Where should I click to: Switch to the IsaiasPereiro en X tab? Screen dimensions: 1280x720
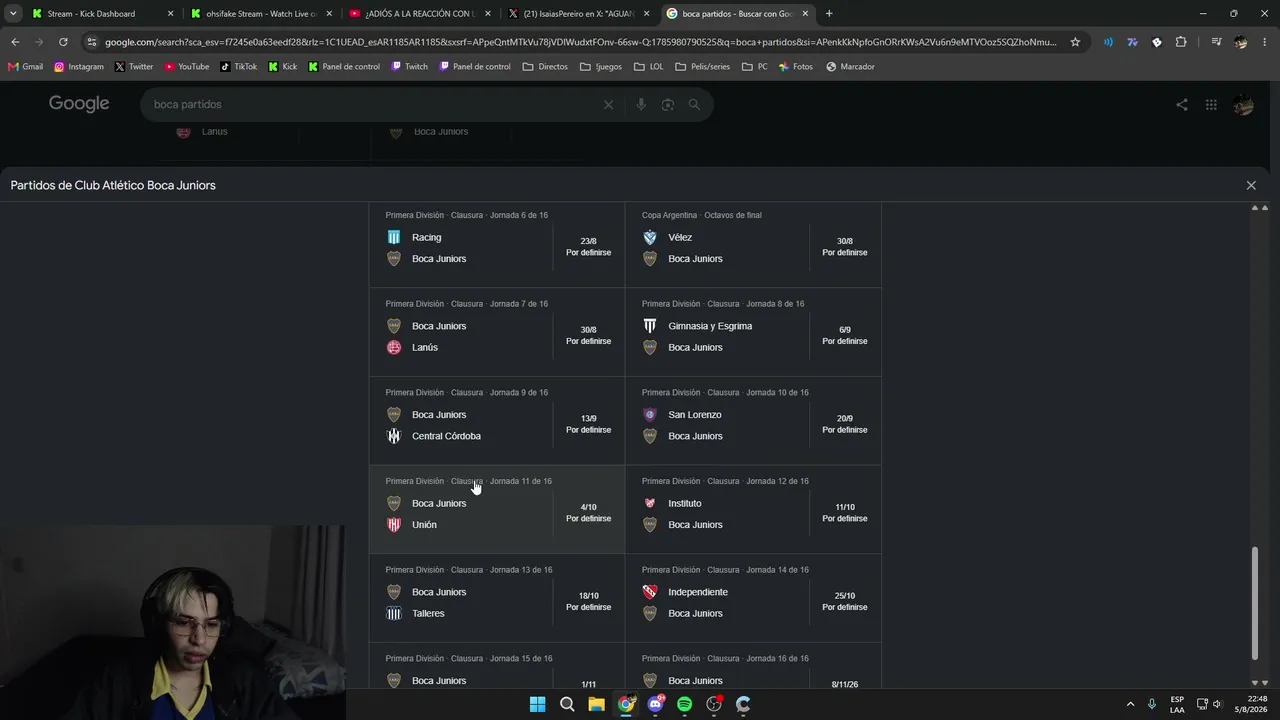[x=578, y=14]
